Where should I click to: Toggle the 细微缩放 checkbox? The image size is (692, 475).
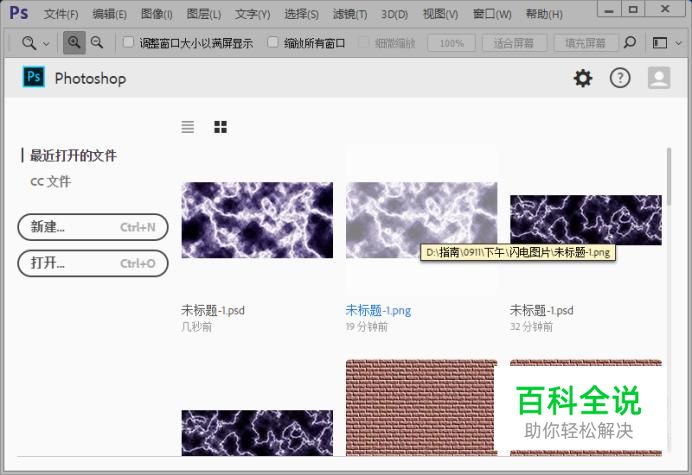[x=363, y=42]
